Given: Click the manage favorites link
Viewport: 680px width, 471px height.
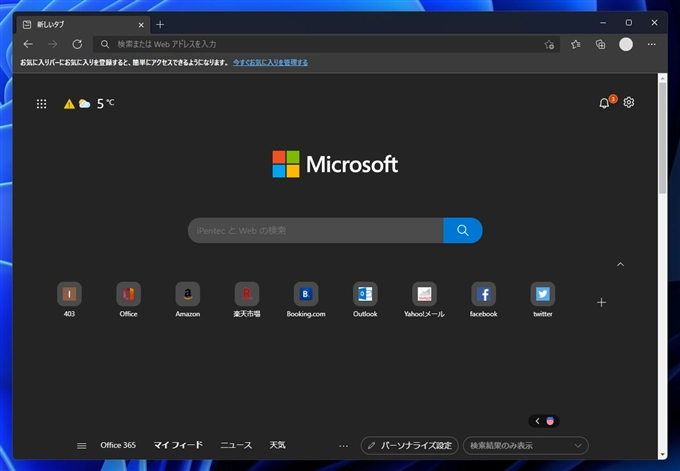Looking at the screenshot, I should (270, 62).
